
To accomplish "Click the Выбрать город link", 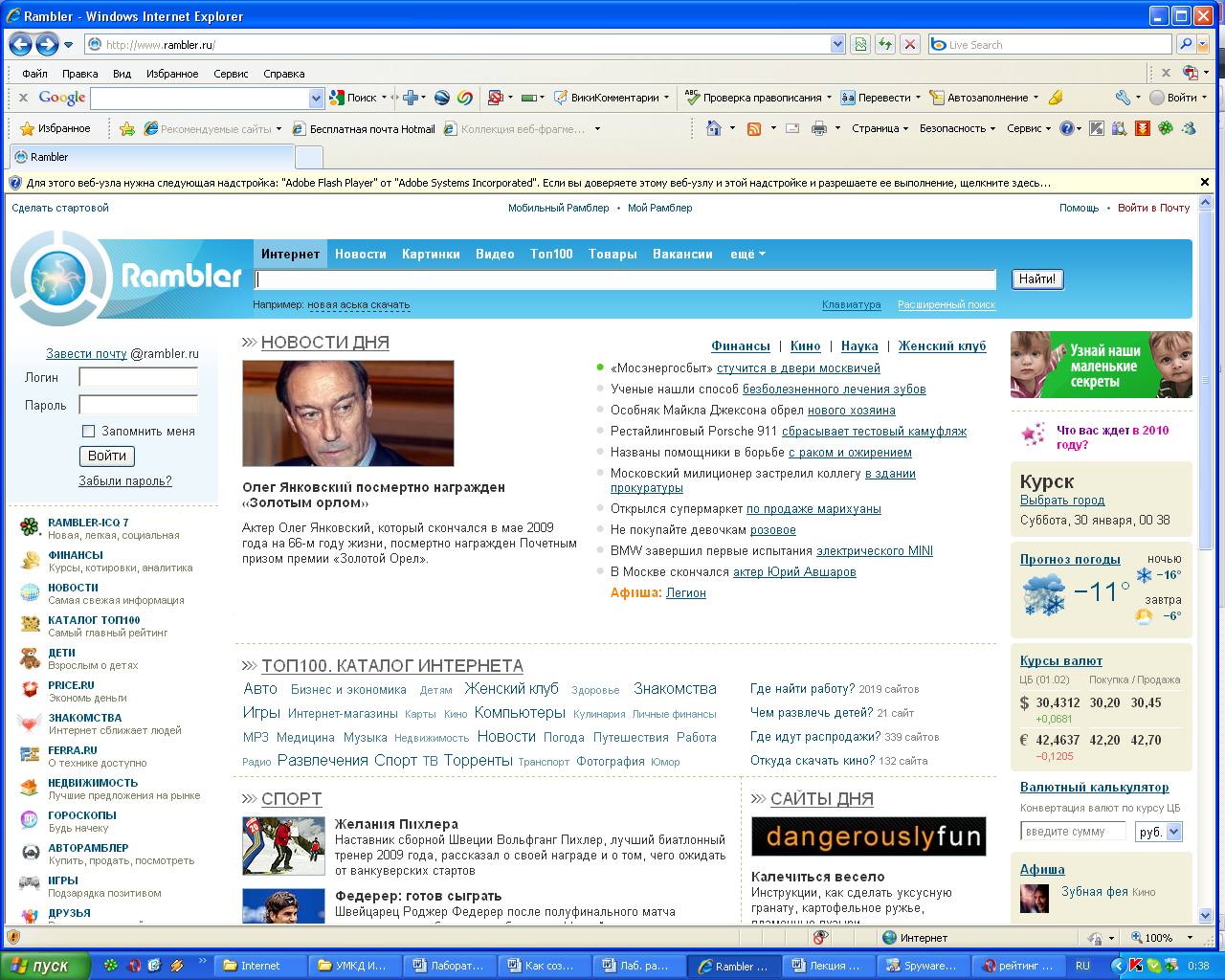I will pyautogui.click(x=1062, y=501).
